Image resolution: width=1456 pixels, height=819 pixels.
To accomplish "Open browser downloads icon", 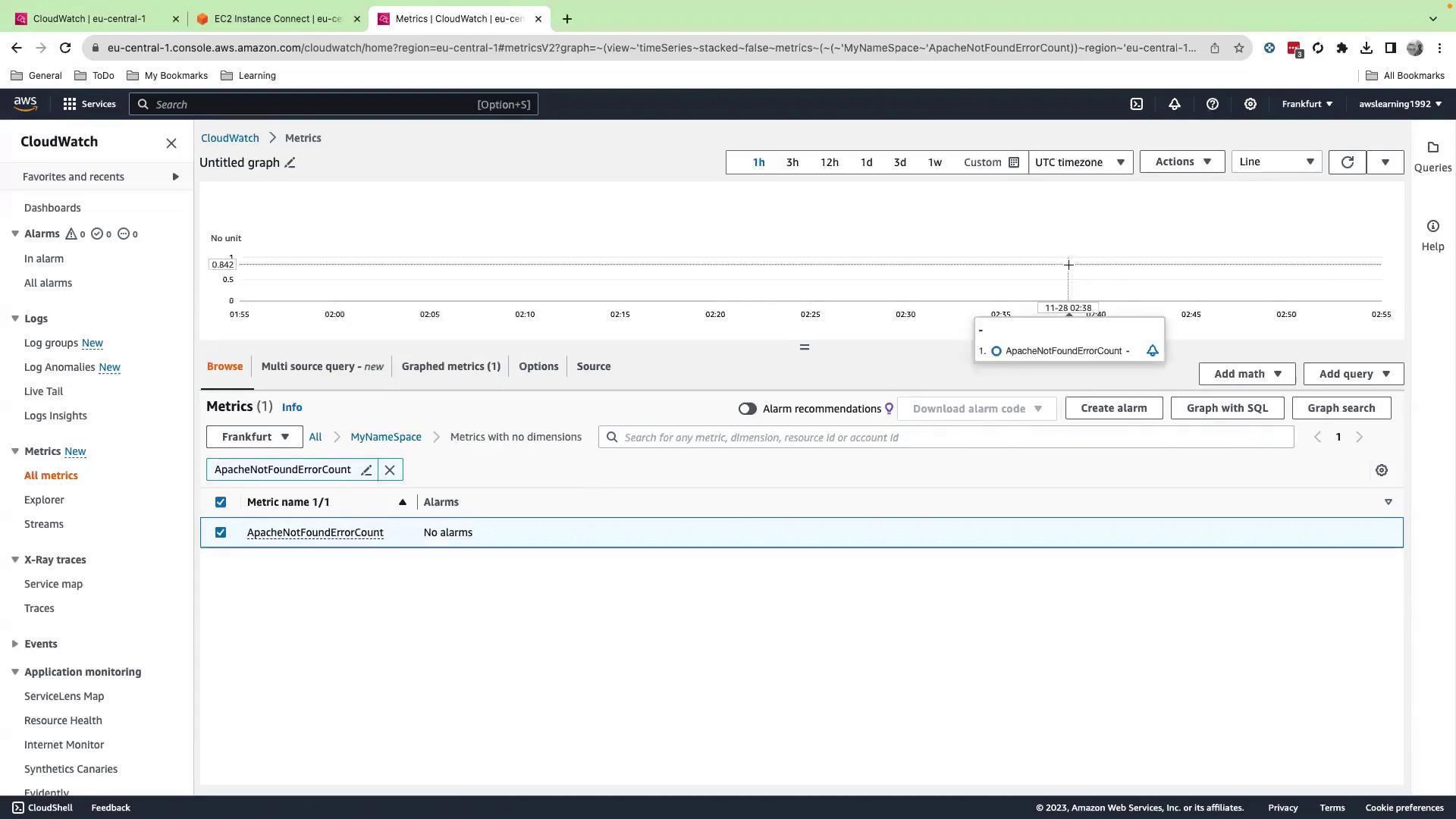I will click(1366, 48).
